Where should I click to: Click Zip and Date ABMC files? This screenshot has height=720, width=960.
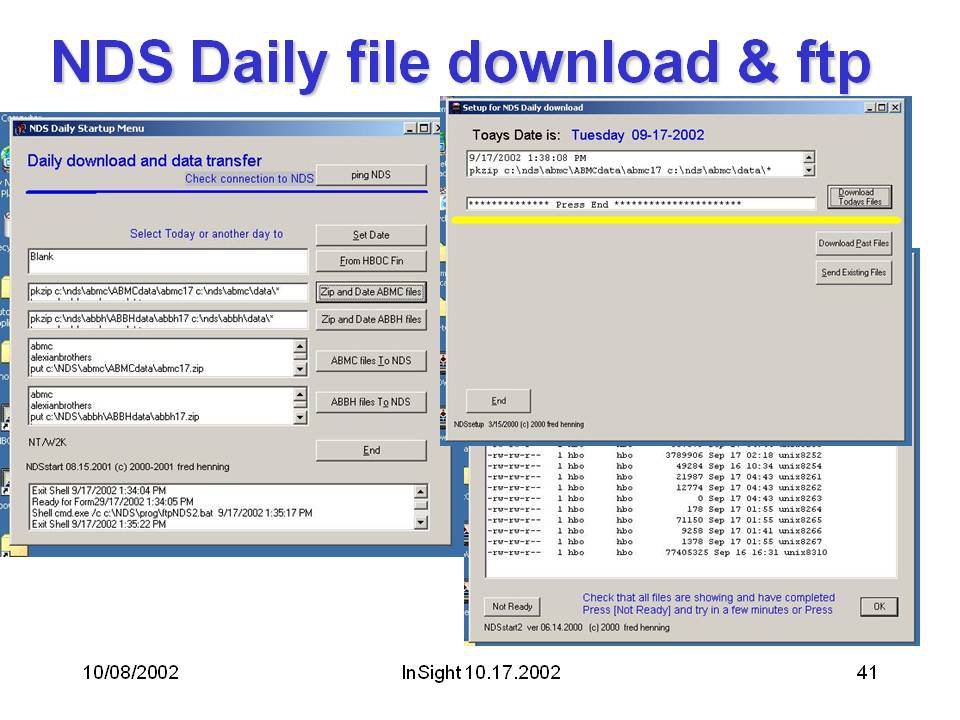tap(371, 292)
